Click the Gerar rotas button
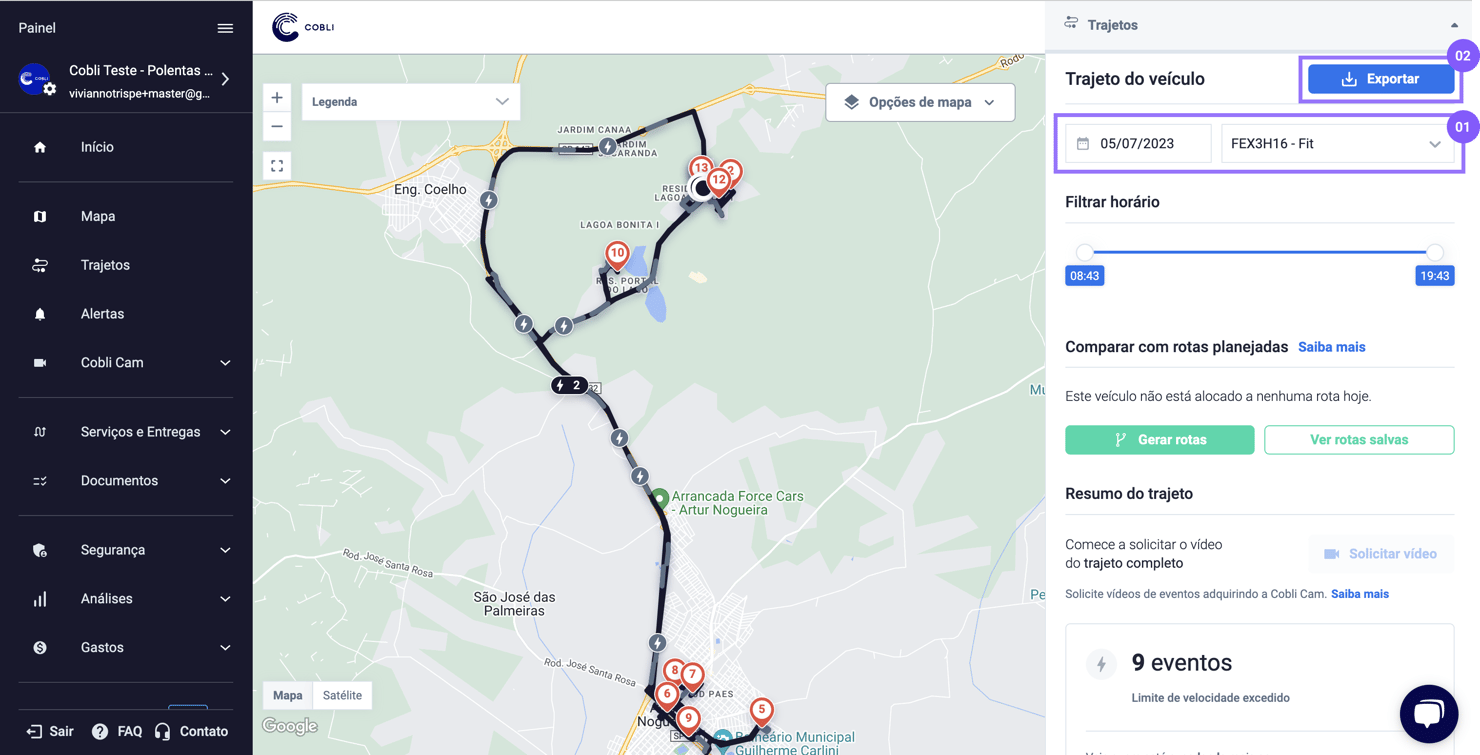The image size is (1480, 755). click(1159, 439)
